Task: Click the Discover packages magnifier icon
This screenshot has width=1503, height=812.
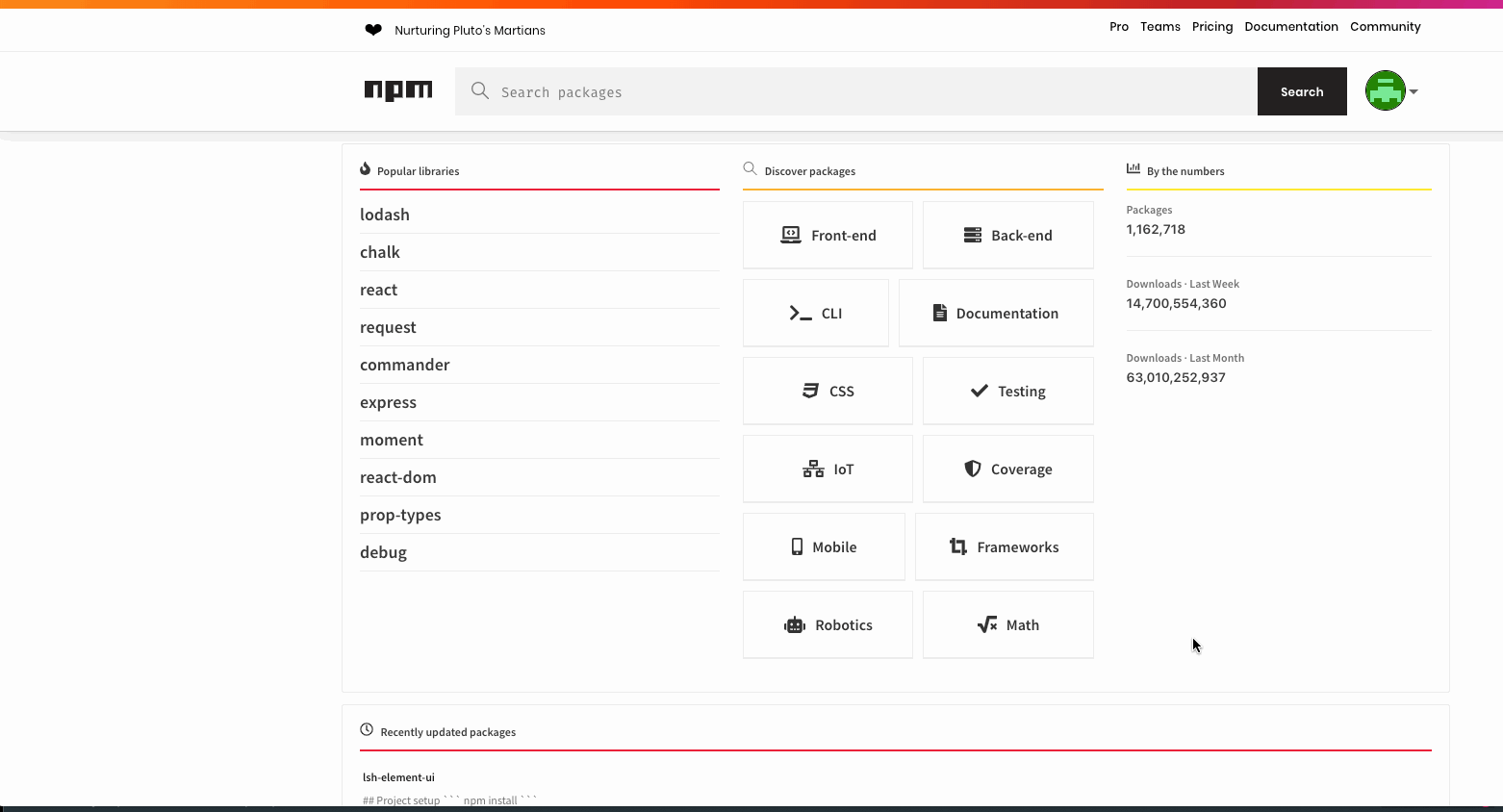Action: [750, 168]
